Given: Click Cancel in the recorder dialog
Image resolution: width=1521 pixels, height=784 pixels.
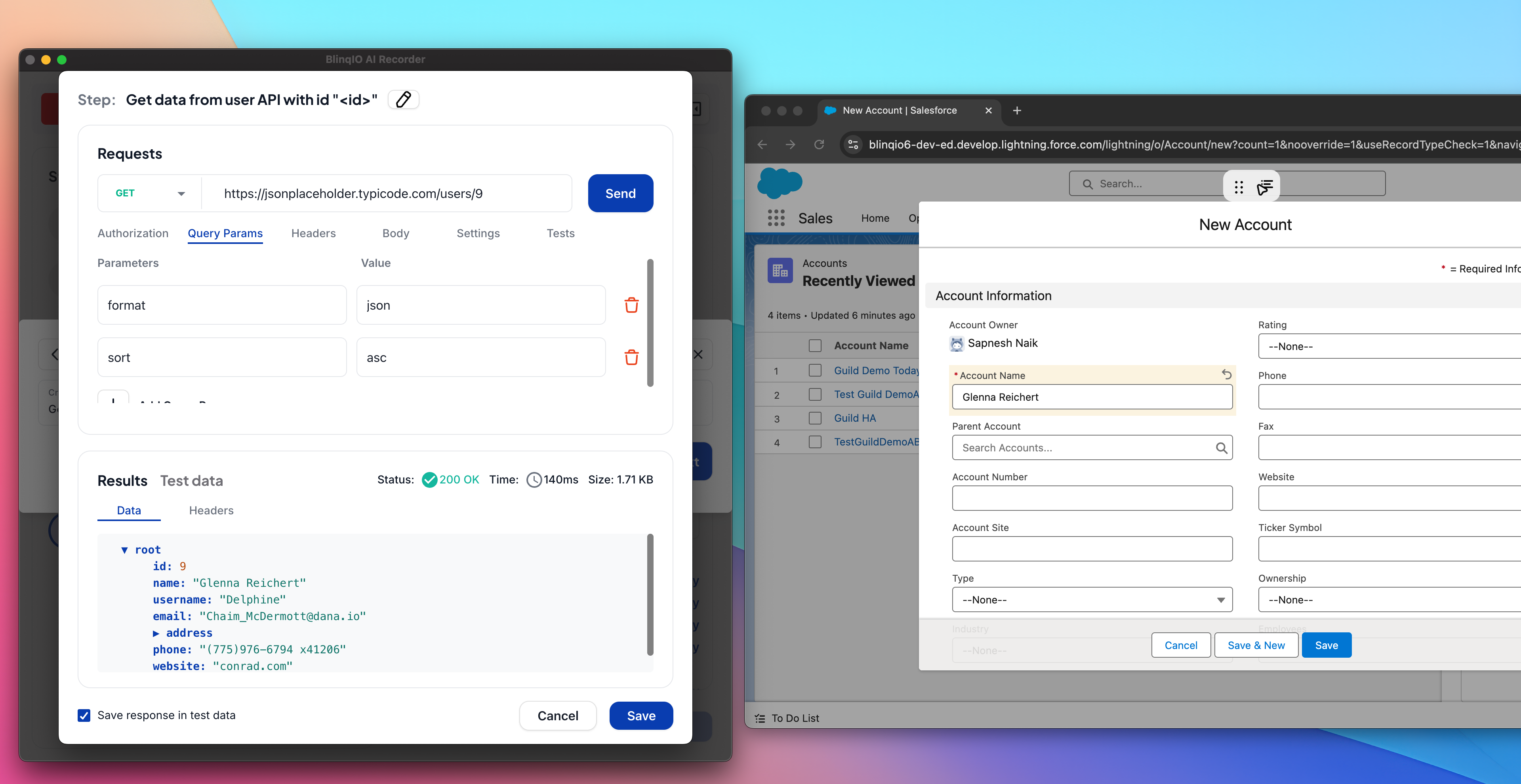Looking at the screenshot, I should coord(557,715).
